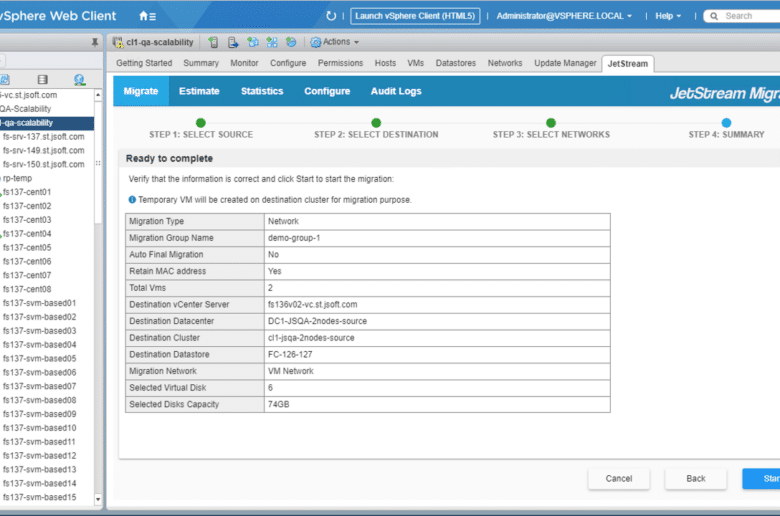Open the Help dropdown menu
This screenshot has width=780, height=516.
point(668,16)
